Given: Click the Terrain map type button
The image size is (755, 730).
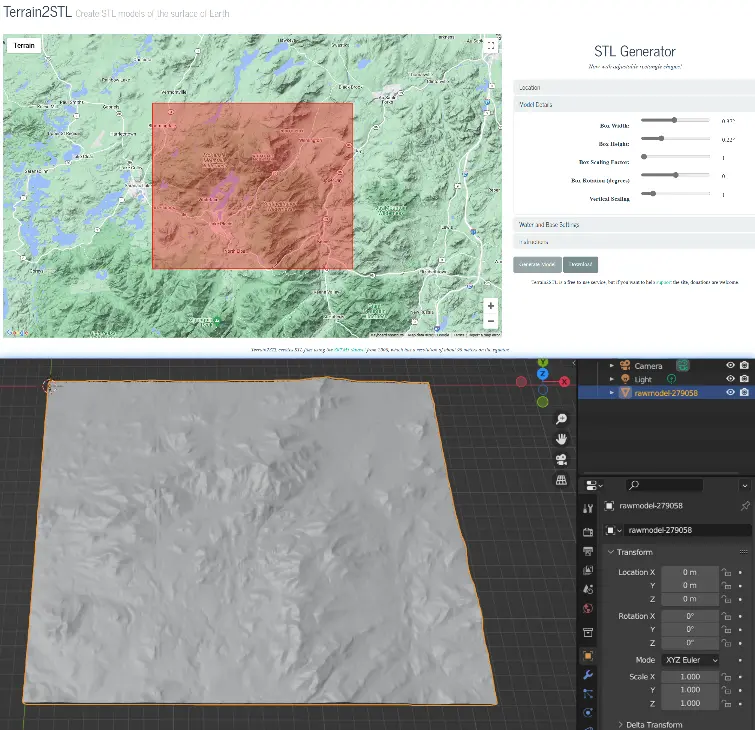Looking at the screenshot, I should coord(24,45).
